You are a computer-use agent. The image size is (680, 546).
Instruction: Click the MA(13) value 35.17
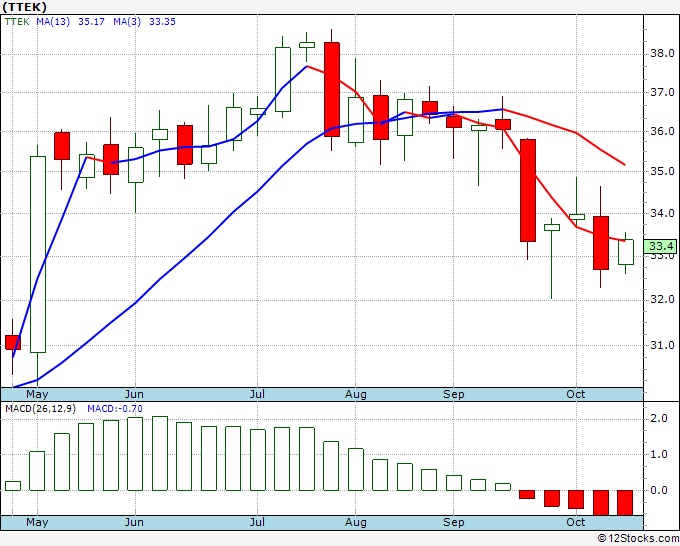pos(91,21)
